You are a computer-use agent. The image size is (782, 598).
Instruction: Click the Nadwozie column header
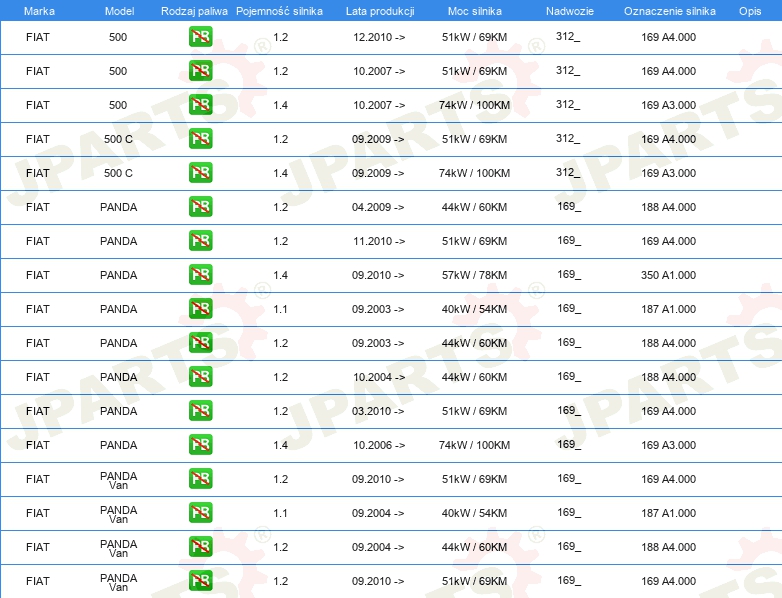pos(570,11)
